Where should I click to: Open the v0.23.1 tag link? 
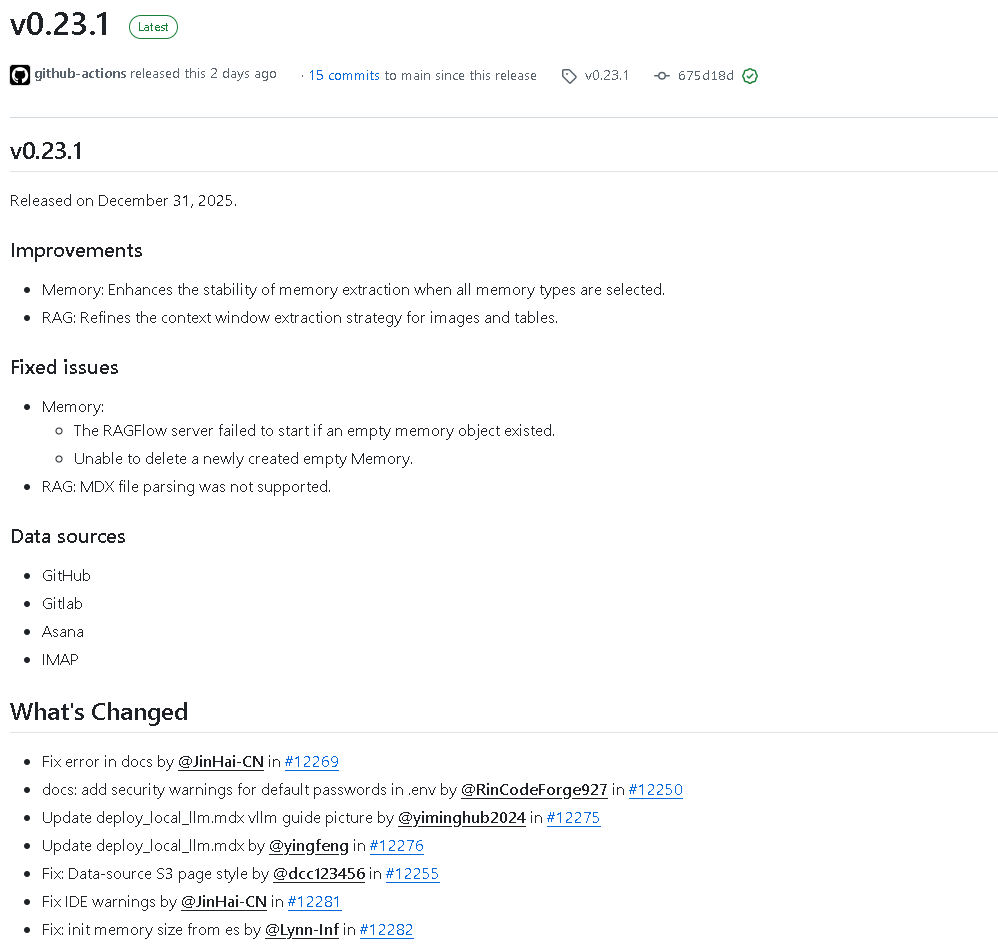point(607,76)
